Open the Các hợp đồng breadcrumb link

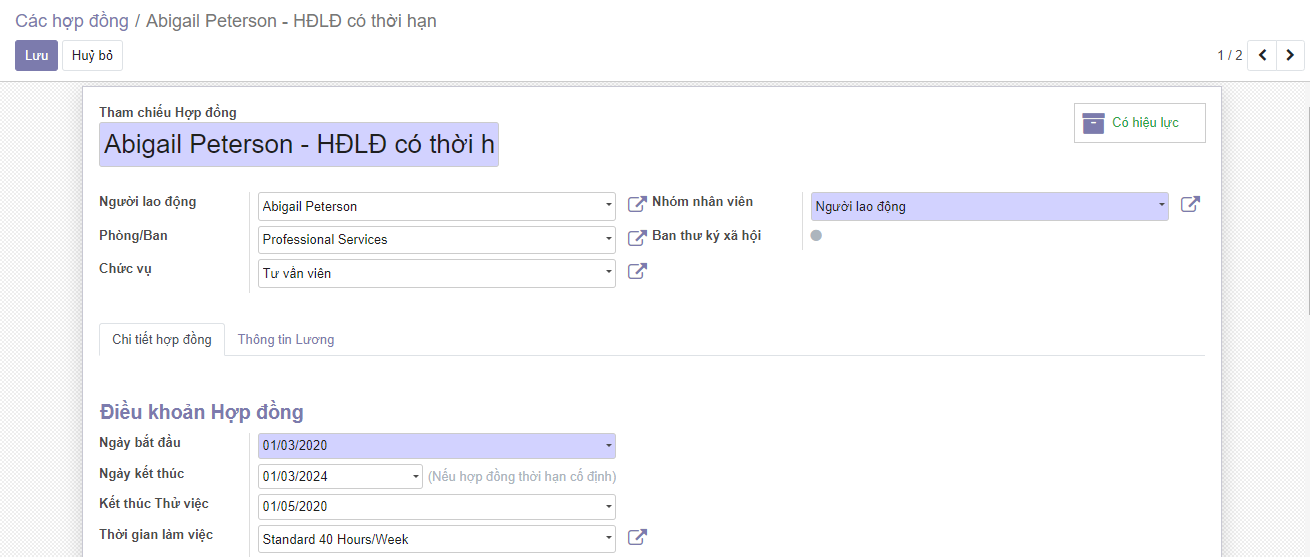point(72,21)
